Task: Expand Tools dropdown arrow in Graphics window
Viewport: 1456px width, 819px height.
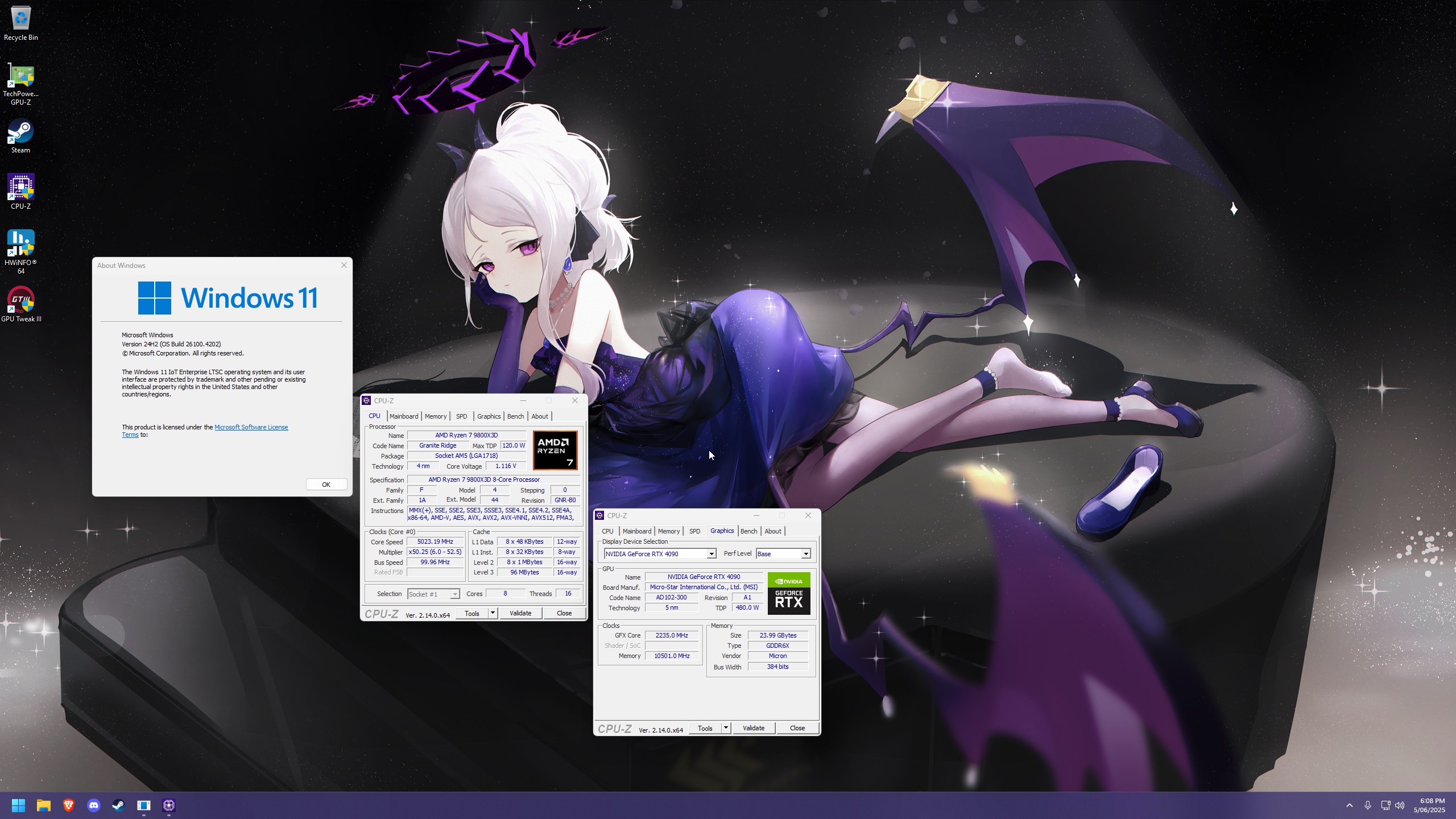Action: (726, 728)
